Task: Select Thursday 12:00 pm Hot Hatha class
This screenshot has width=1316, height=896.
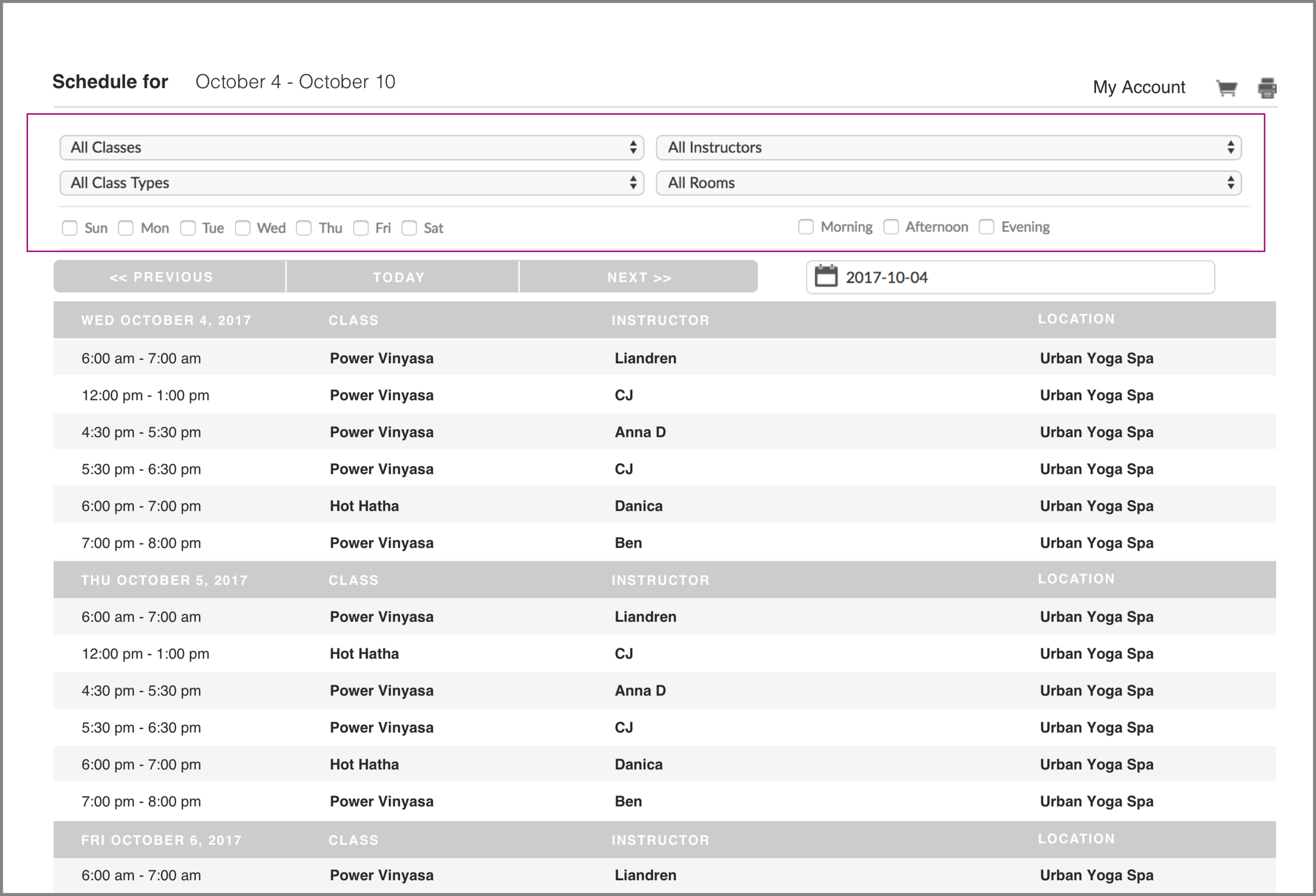Action: pyautogui.click(x=365, y=654)
